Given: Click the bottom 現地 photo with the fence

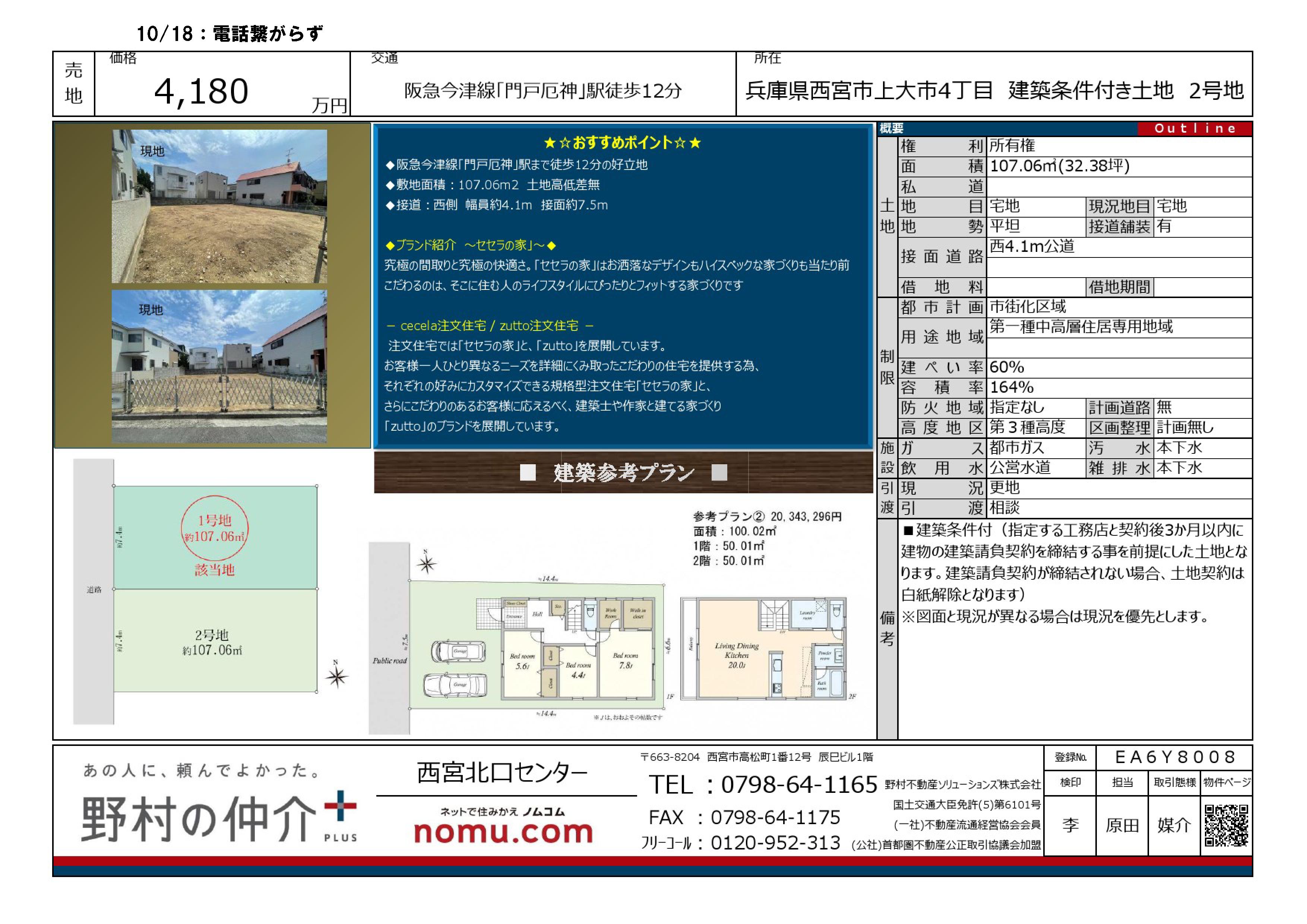Looking at the screenshot, I should (219, 366).
